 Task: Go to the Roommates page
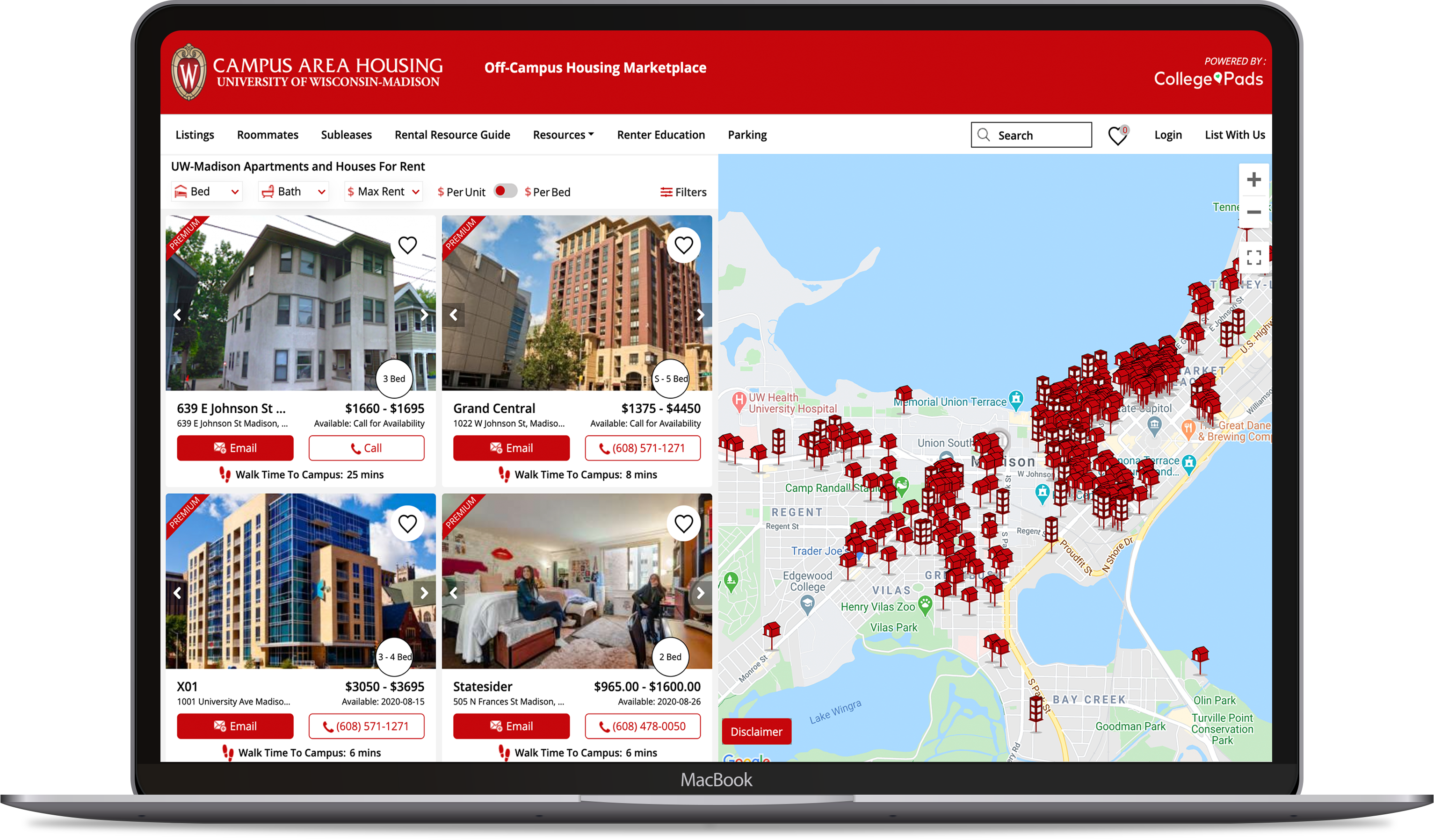[x=268, y=135]
